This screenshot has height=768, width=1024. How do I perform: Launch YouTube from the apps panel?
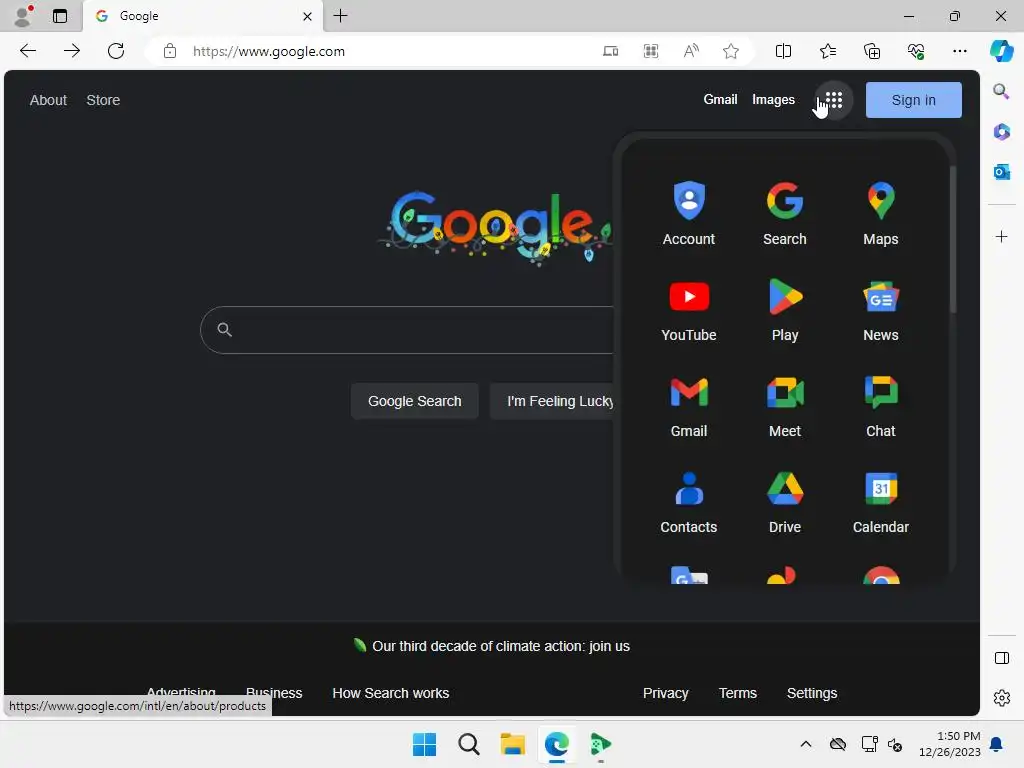point(688,309)
